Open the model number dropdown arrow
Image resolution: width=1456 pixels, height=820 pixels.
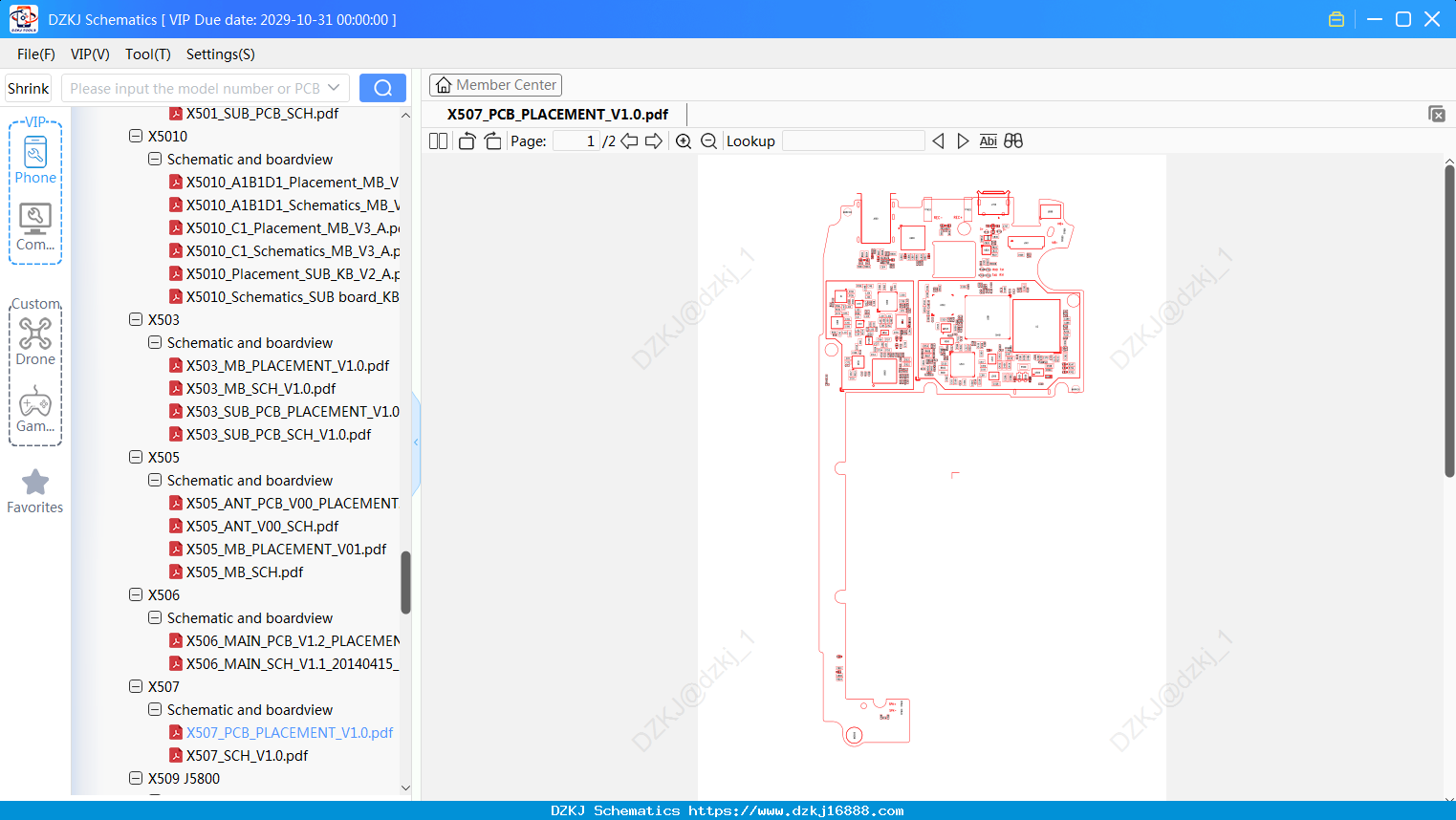point(334,88)
